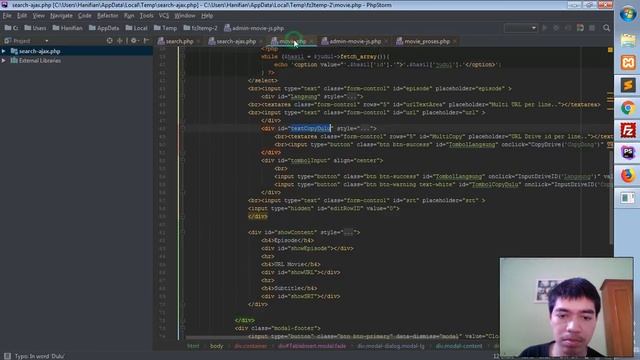Expand search-ajax.php project tree node
The height and width of the screenshot is (360, 640).
click(4, 51)
